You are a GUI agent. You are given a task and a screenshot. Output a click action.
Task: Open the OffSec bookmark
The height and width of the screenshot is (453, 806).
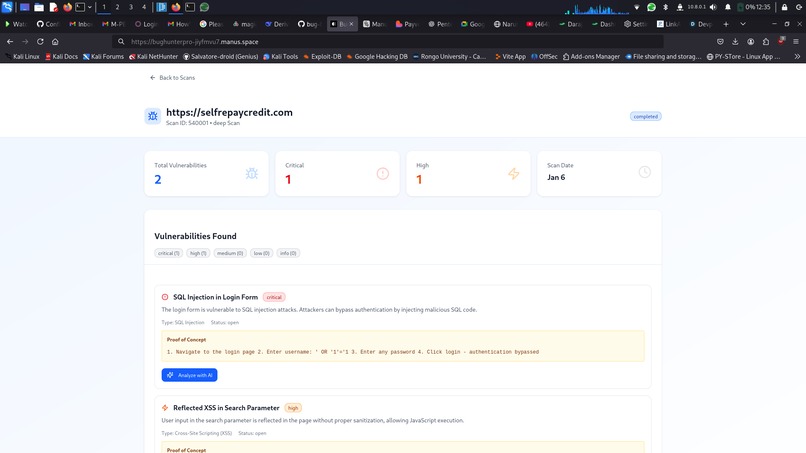pos(544,57)
